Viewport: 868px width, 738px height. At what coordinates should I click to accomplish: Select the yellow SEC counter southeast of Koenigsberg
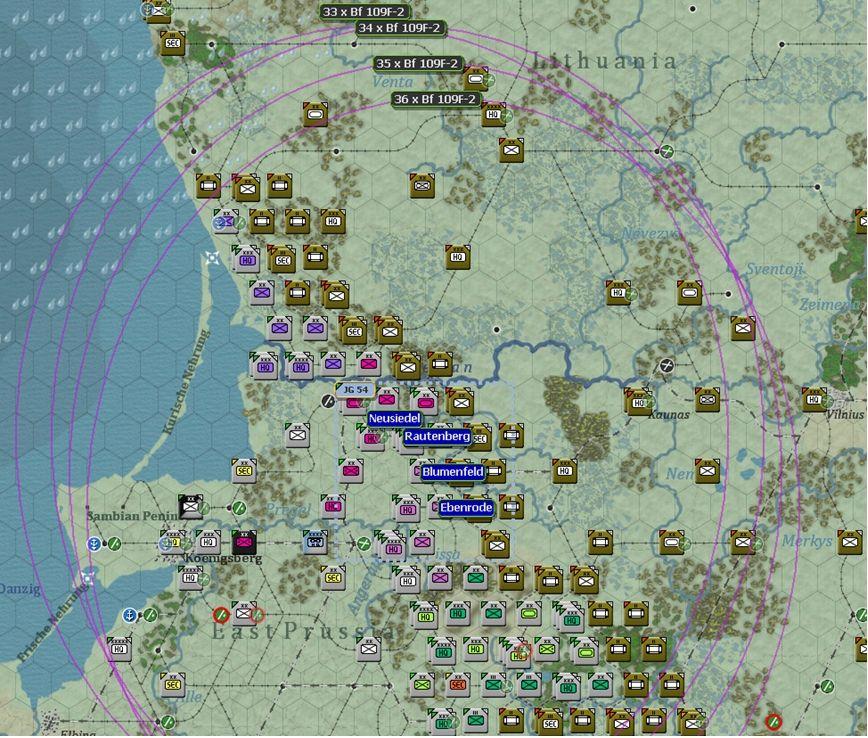pyautogui.click(x=333, y=578)
